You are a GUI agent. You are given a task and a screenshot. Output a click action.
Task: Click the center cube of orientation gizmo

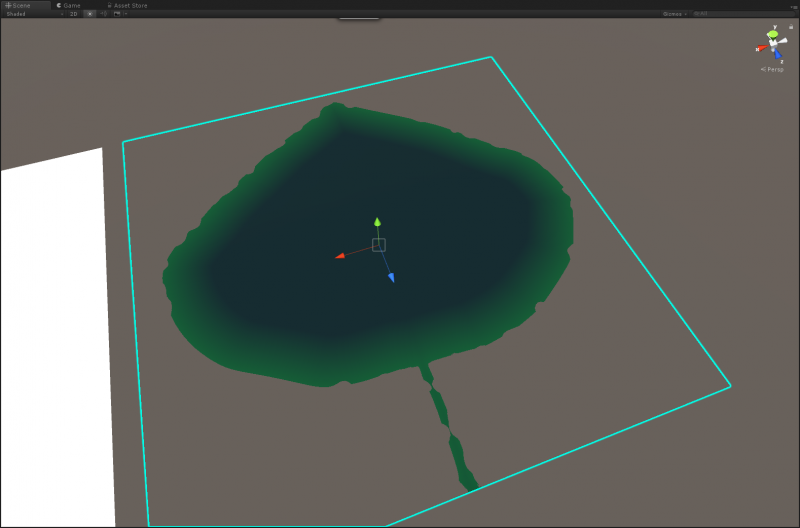point(773,45)
